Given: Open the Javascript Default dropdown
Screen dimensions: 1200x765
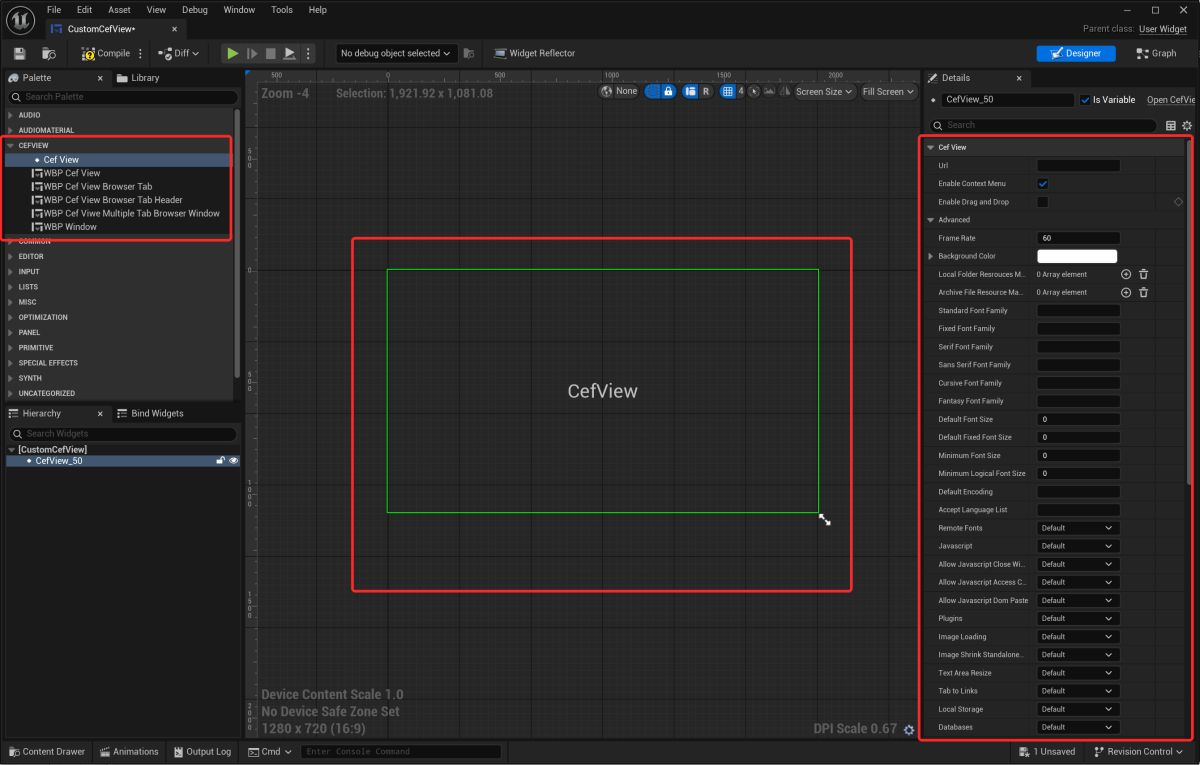Looking at the screenshot, I should click(1077, 546).
